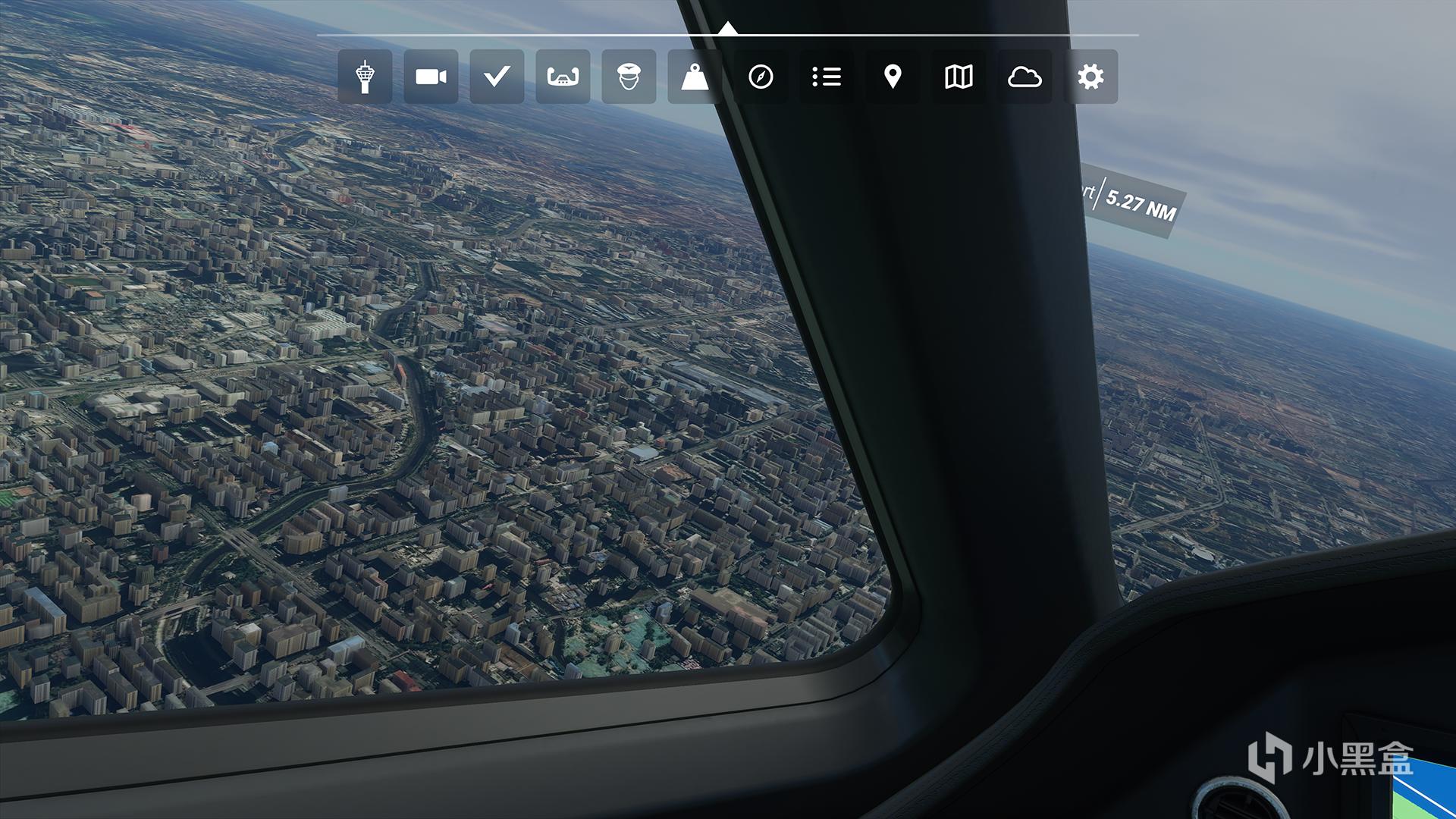Open the Travel To location pin

pyautogui.click(x=893, y=77)
